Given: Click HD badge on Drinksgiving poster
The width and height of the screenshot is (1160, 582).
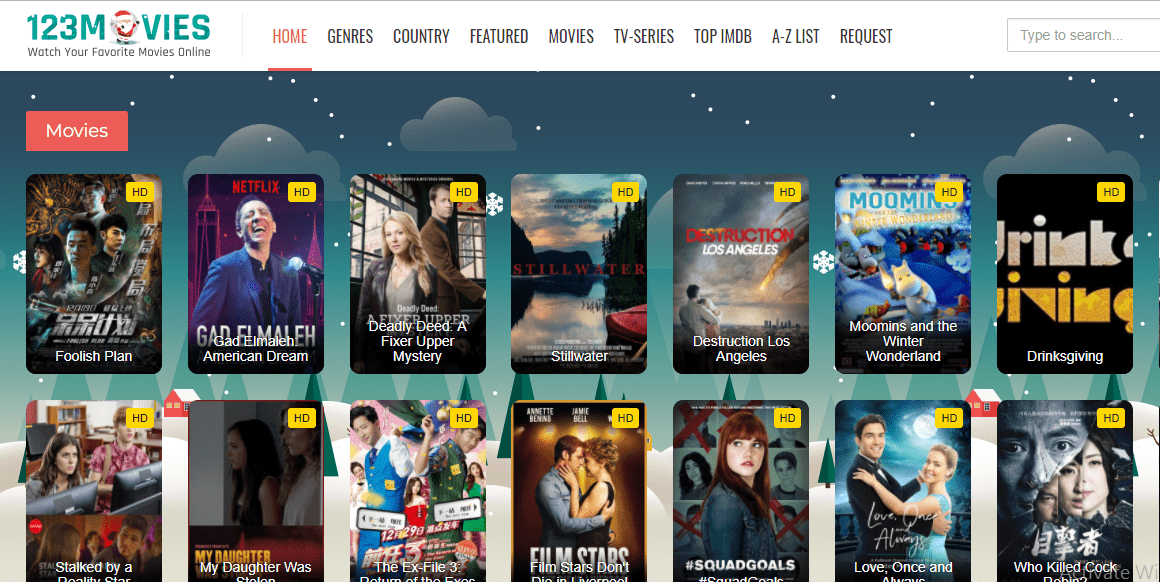Looking at the screenshot, I should [x=1111, y=192].
